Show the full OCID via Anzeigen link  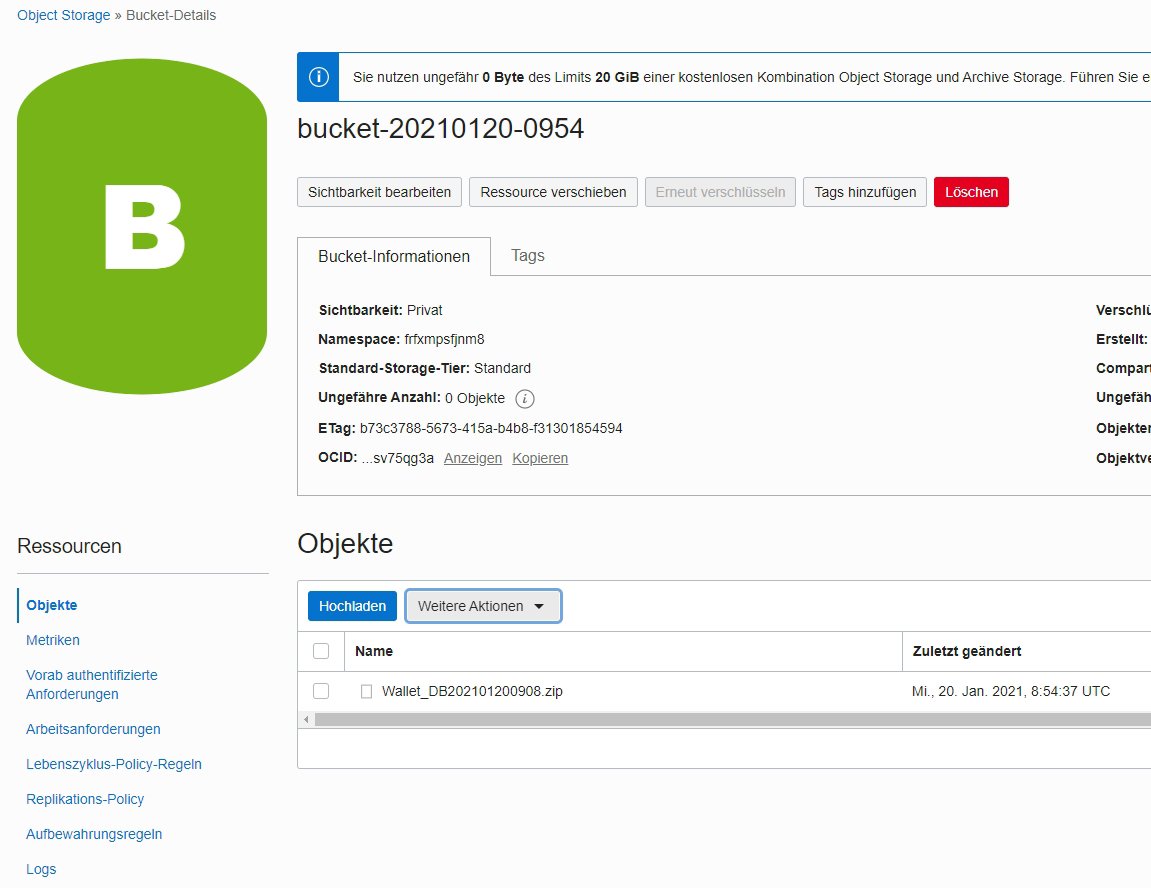(x=472, y=458)
